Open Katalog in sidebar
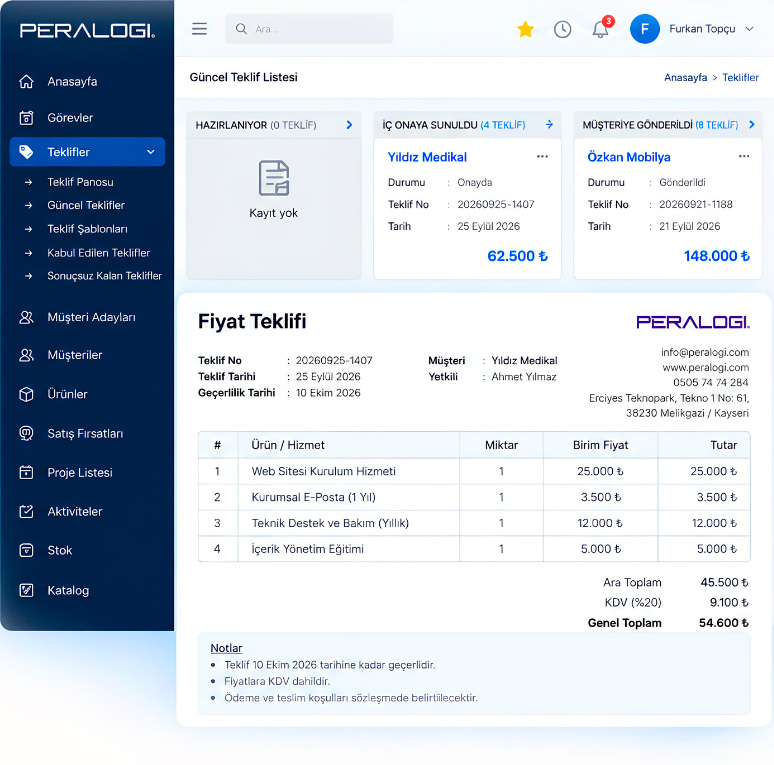The image size is (774, 765). tap(68, 590)
